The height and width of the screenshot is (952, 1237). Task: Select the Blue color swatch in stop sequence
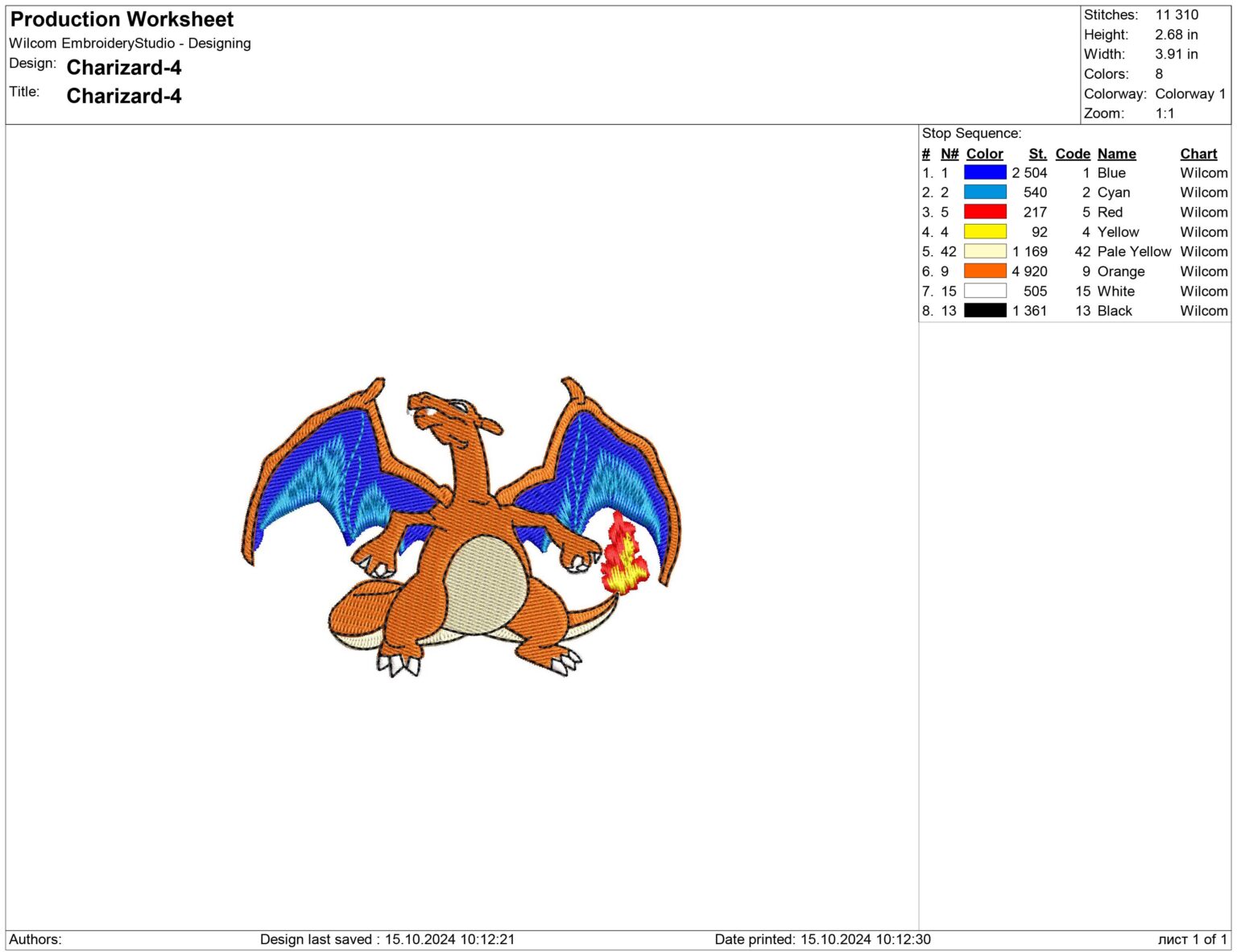984,172
